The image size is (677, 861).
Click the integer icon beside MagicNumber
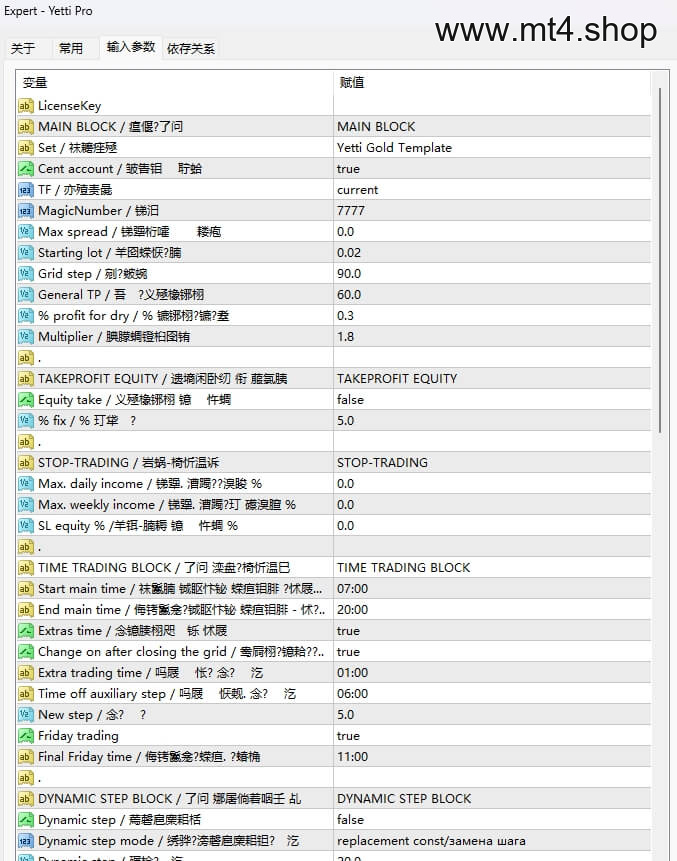point(26,210)
